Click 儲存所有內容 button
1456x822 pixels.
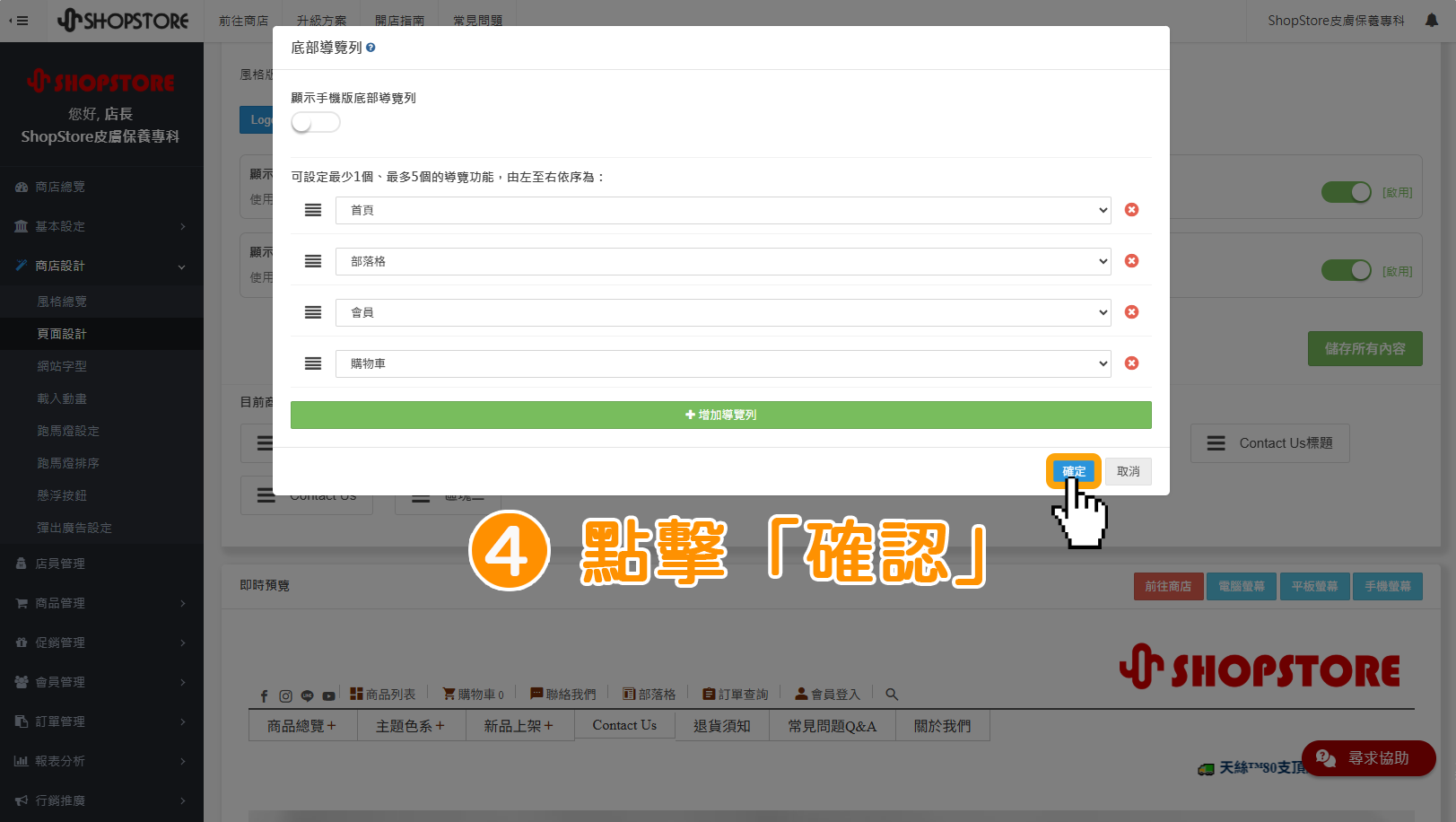(1364, 348)
